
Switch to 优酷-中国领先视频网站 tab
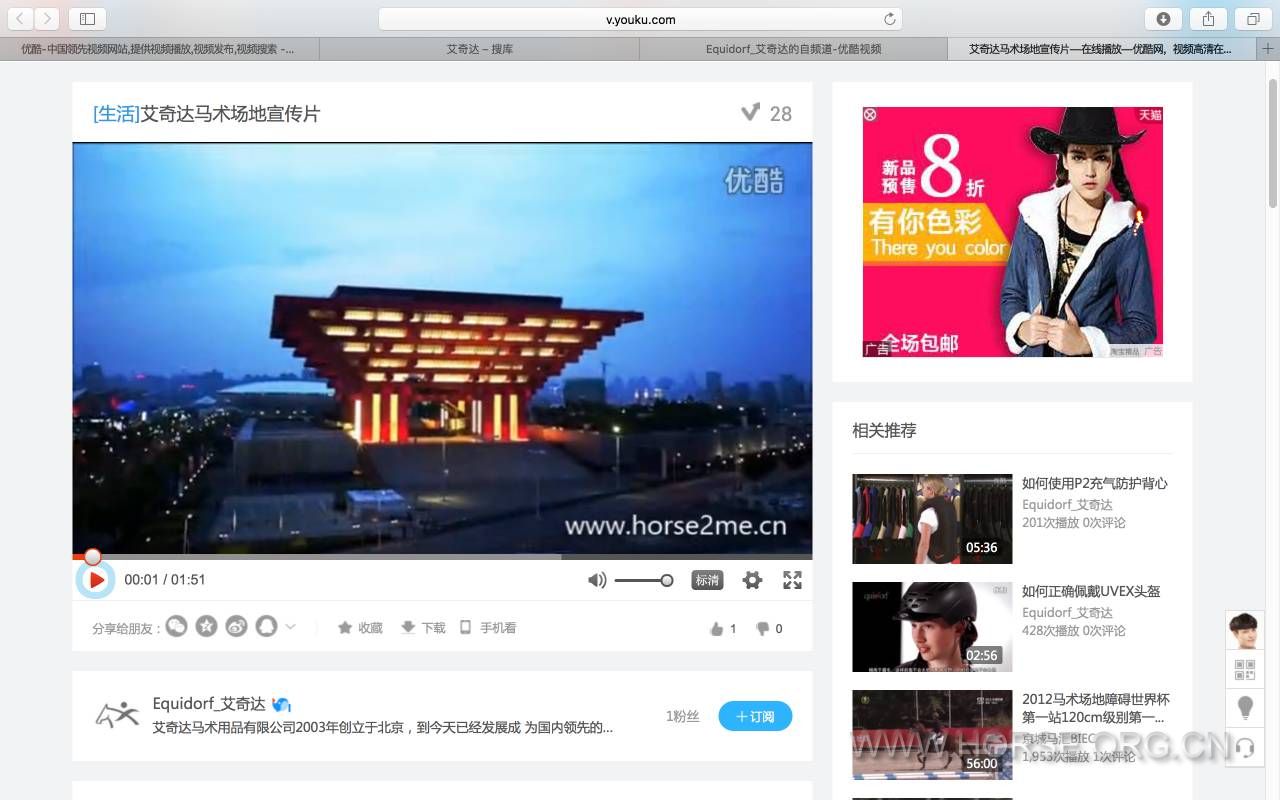point(160,49)
